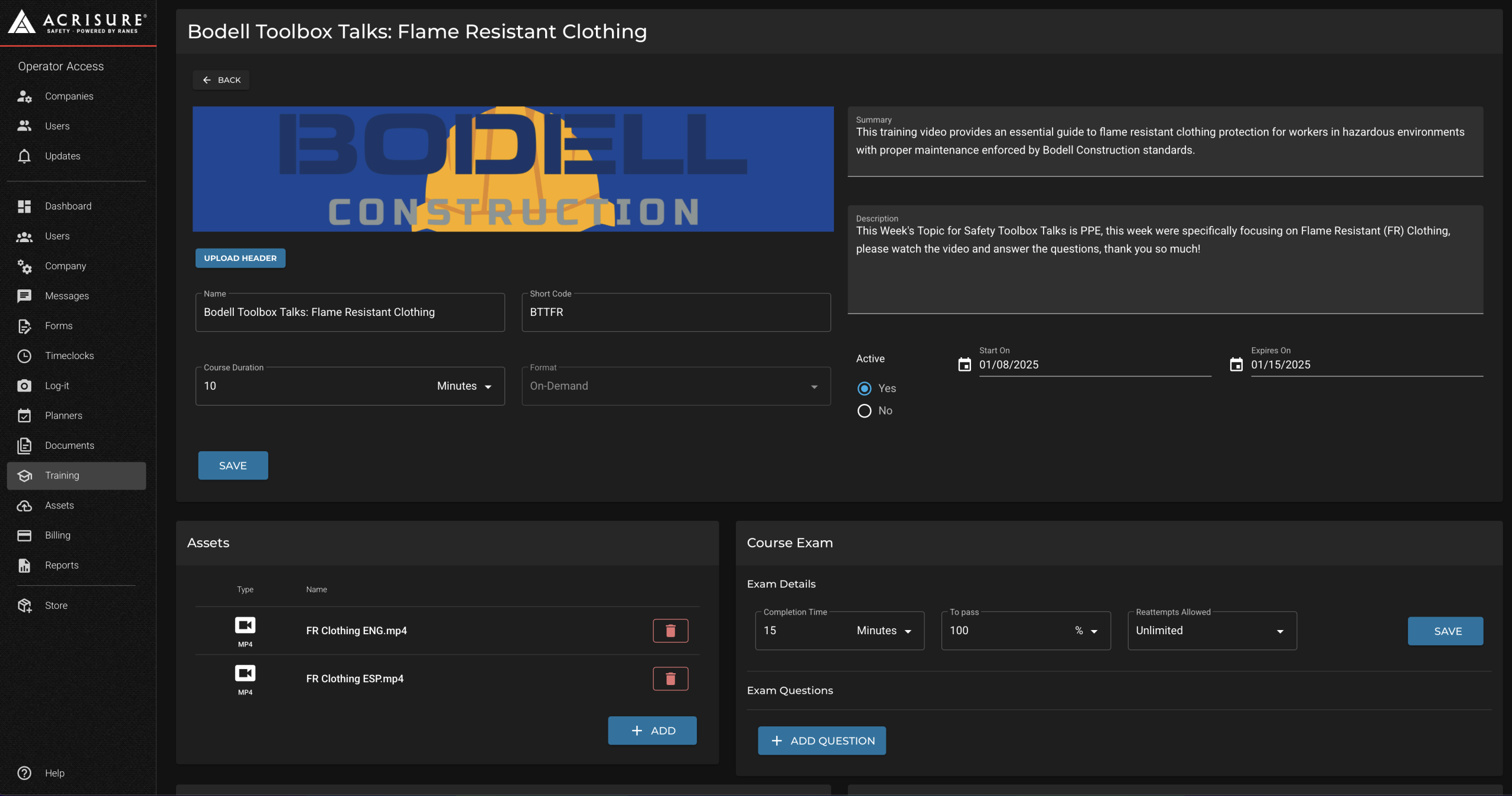Image resolution: width=1512 pixels, height=796 pixels.
Task: Click the Training graduation cap icon
Action: click(24, 475)
